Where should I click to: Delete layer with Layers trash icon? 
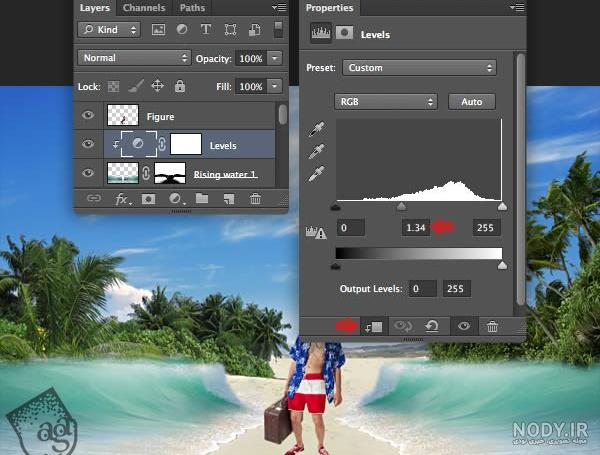255,199
